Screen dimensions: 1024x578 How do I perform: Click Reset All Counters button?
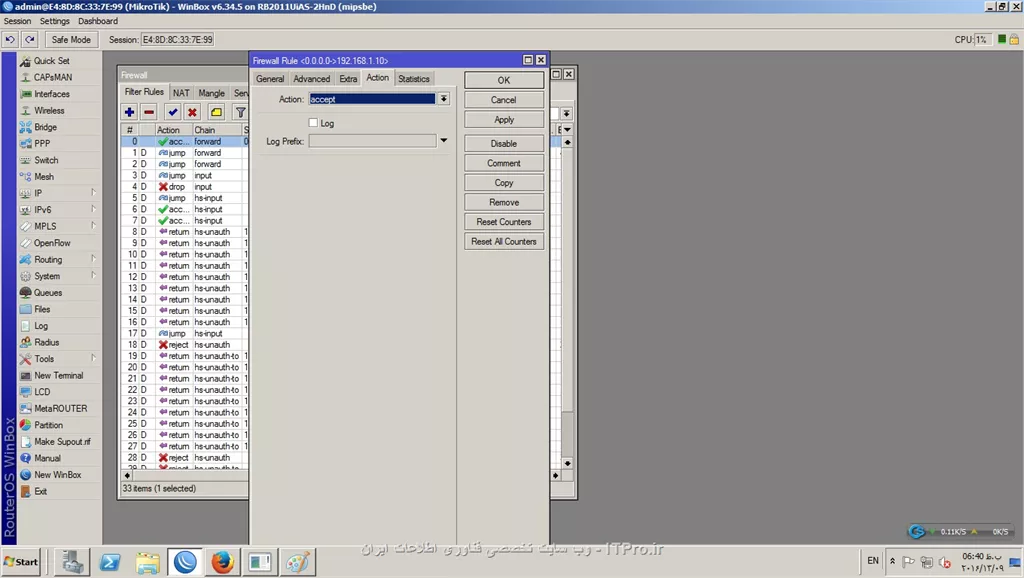click(x=504, y=242)
